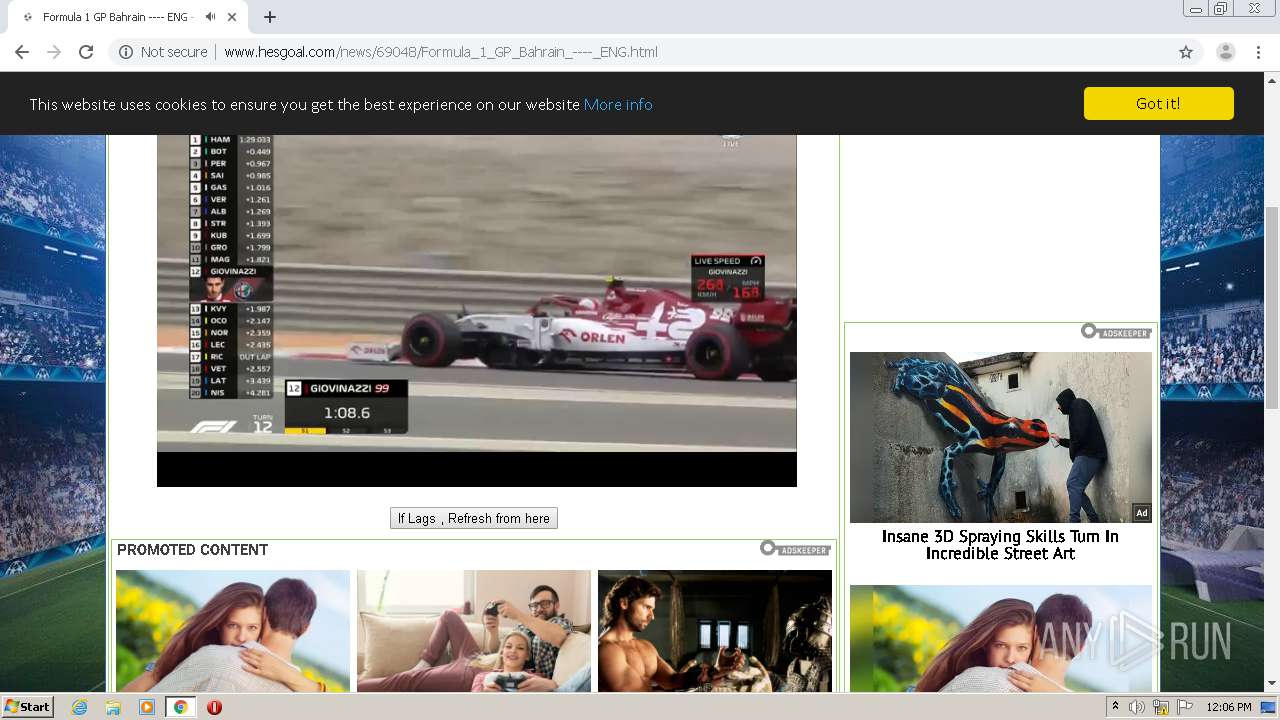The image size is (1280, 720).
Task: Open a new tab
Action: click(x=270, y=17)
